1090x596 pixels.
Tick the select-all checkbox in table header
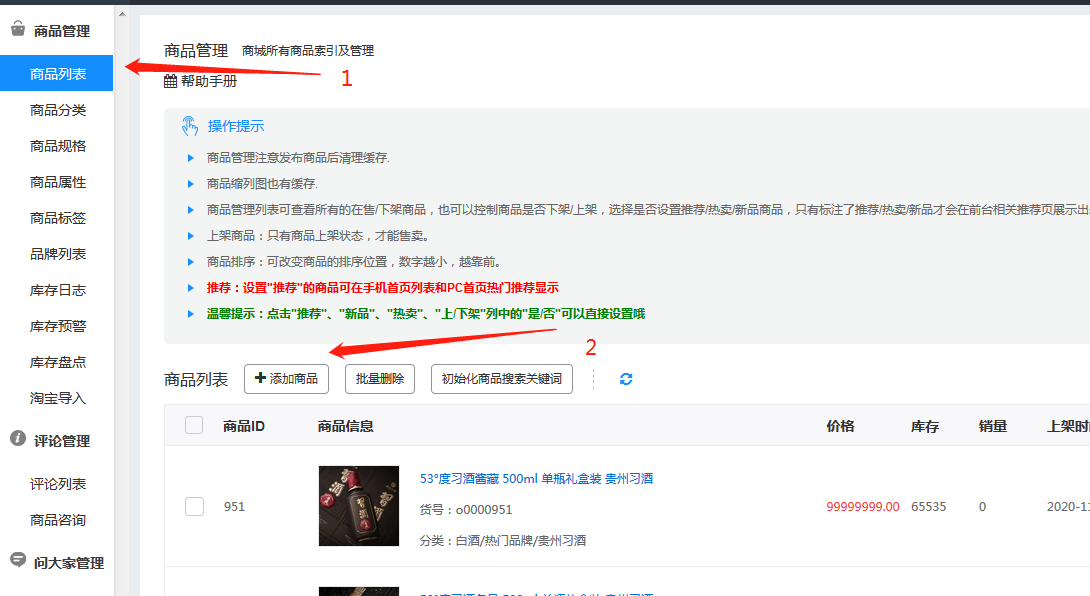(x=194, y=425)
